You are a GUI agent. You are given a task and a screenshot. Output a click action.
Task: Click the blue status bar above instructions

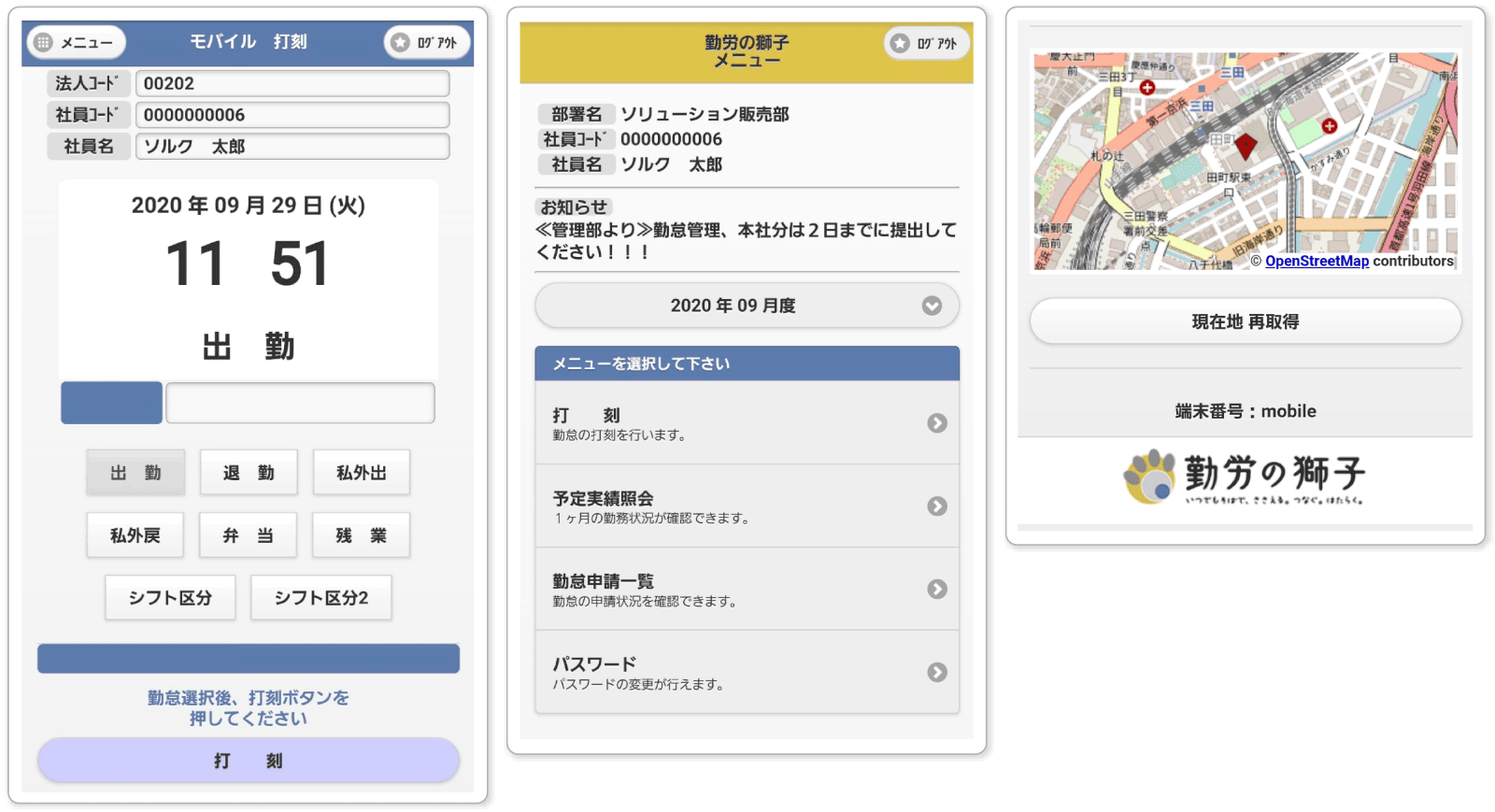(249, 659)
